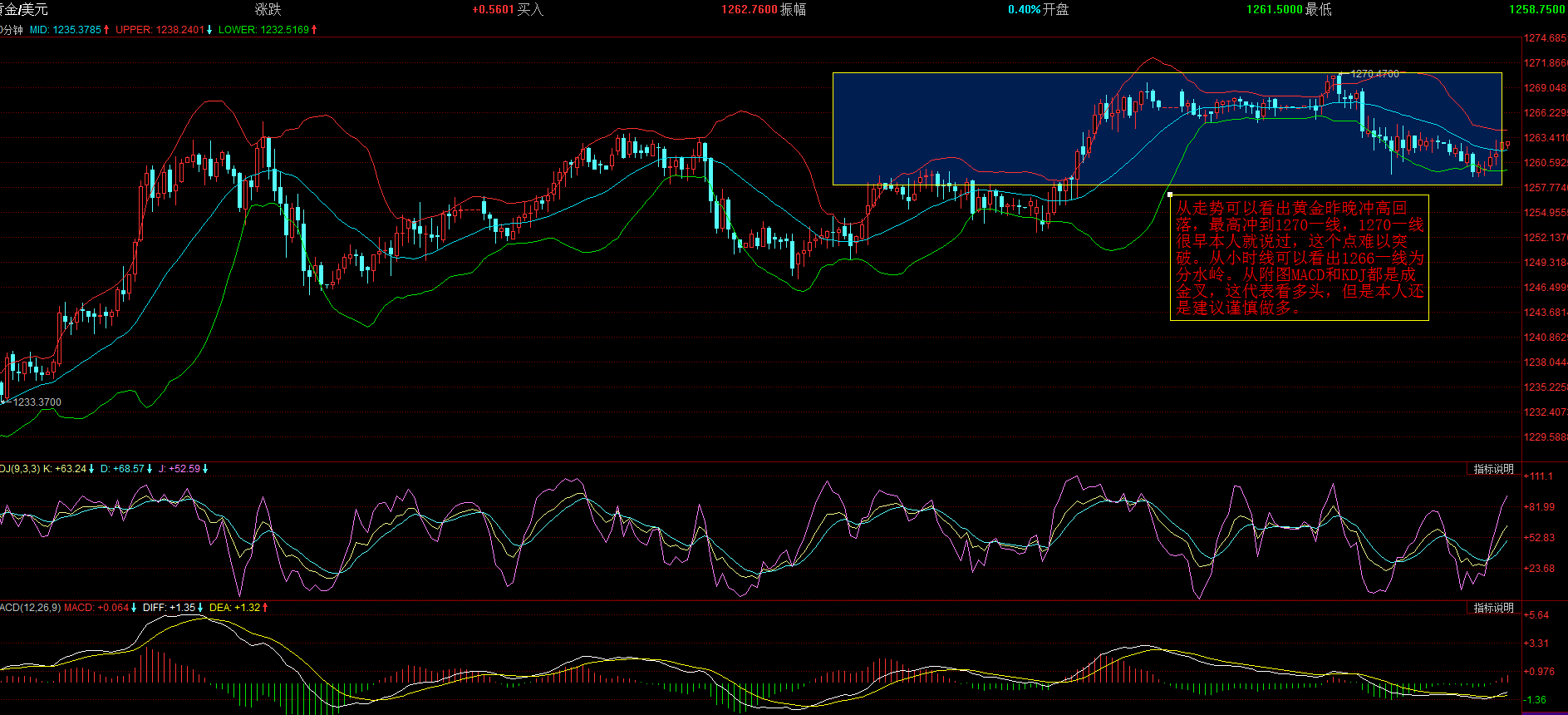Viewport: 1568px width, 715px height.
Task: Click 指标说明 button in KDJ panel
Action: [1493, 469]
